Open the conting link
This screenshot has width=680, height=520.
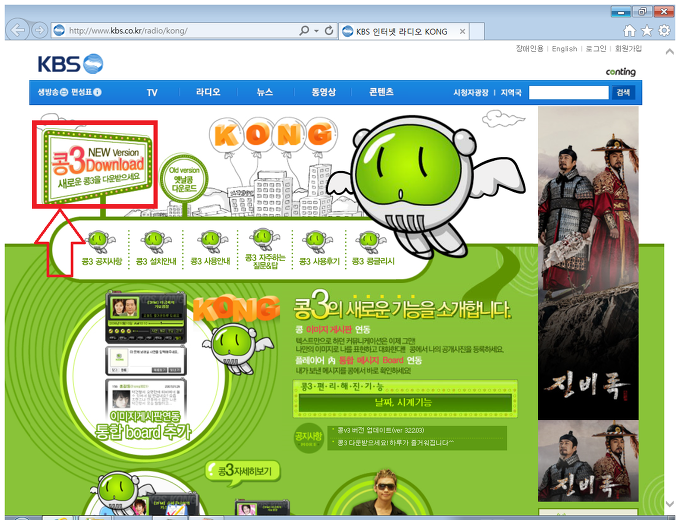[621, 72]
